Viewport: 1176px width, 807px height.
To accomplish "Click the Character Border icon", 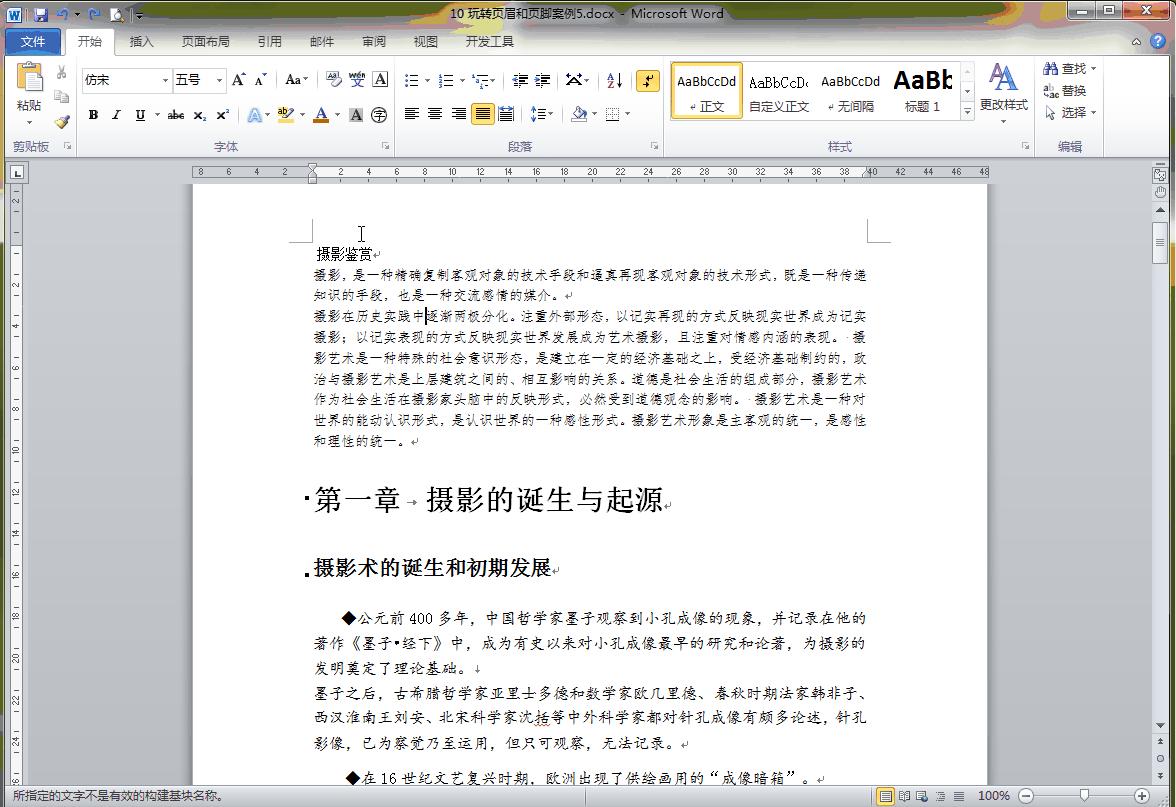I will pyautogui.click(x=380, y=80).
